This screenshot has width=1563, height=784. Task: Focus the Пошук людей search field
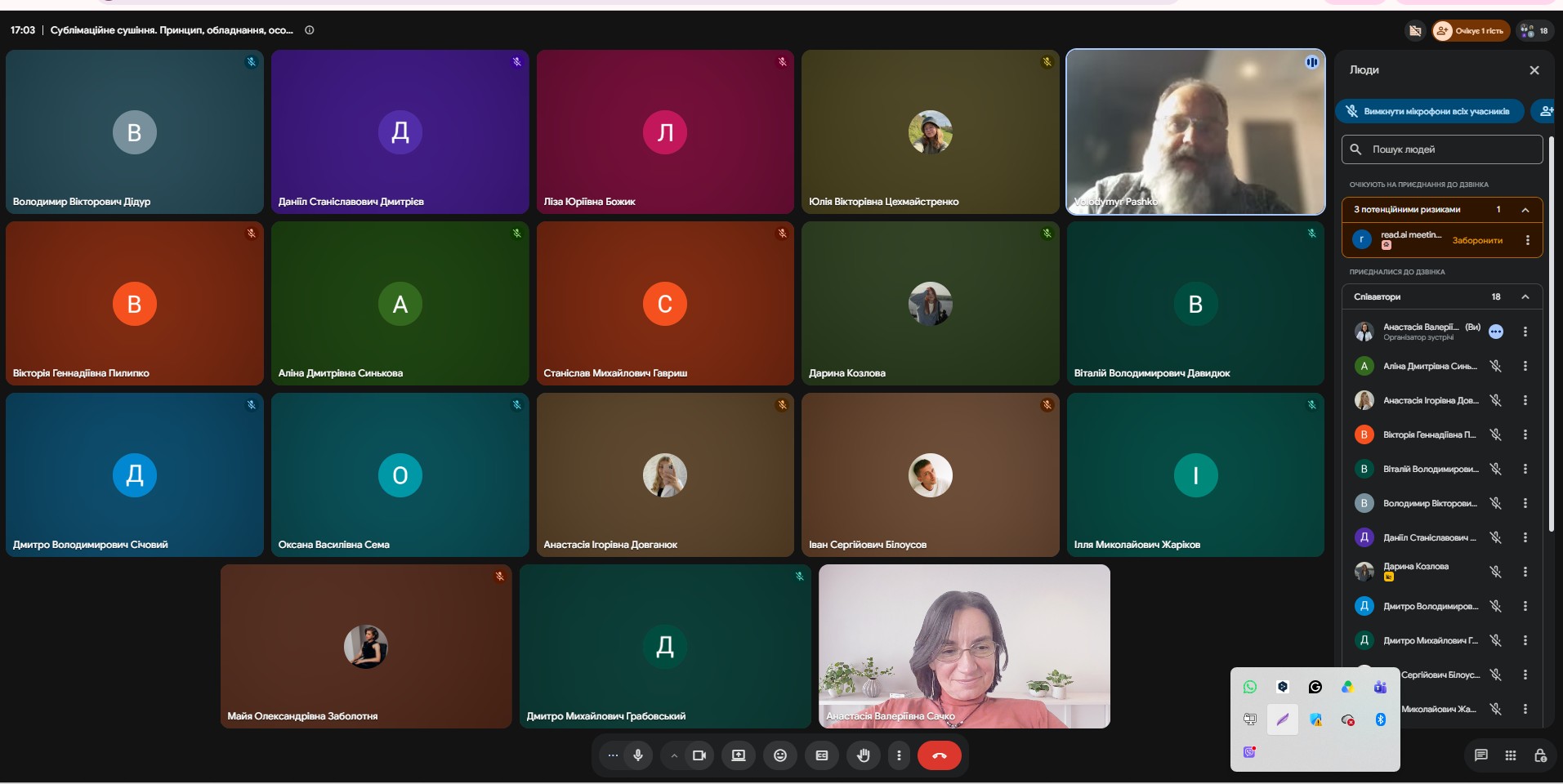(1442, 149)
